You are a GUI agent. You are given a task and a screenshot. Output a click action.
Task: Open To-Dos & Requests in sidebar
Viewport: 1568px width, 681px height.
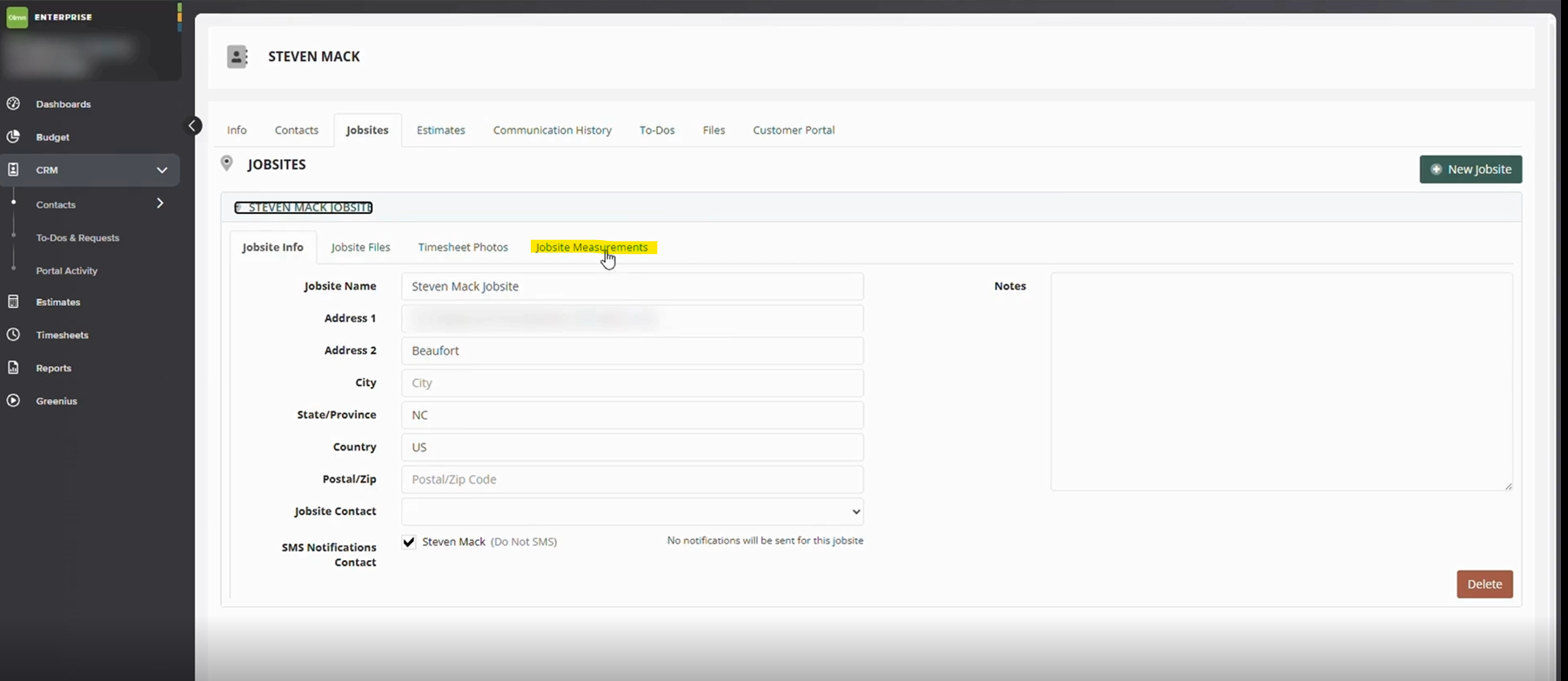[77, 237]
